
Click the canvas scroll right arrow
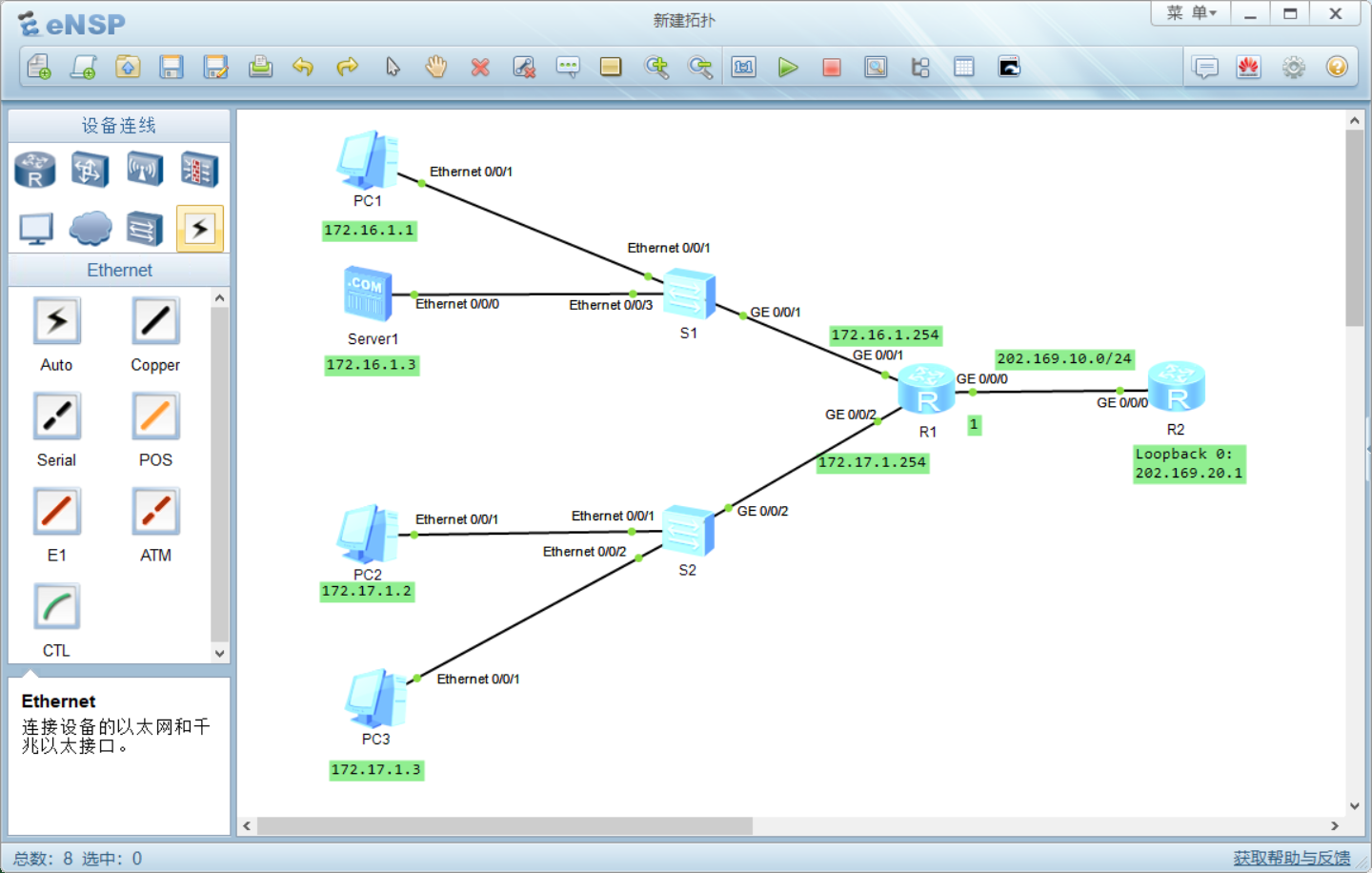click(x=1335, y=825)
